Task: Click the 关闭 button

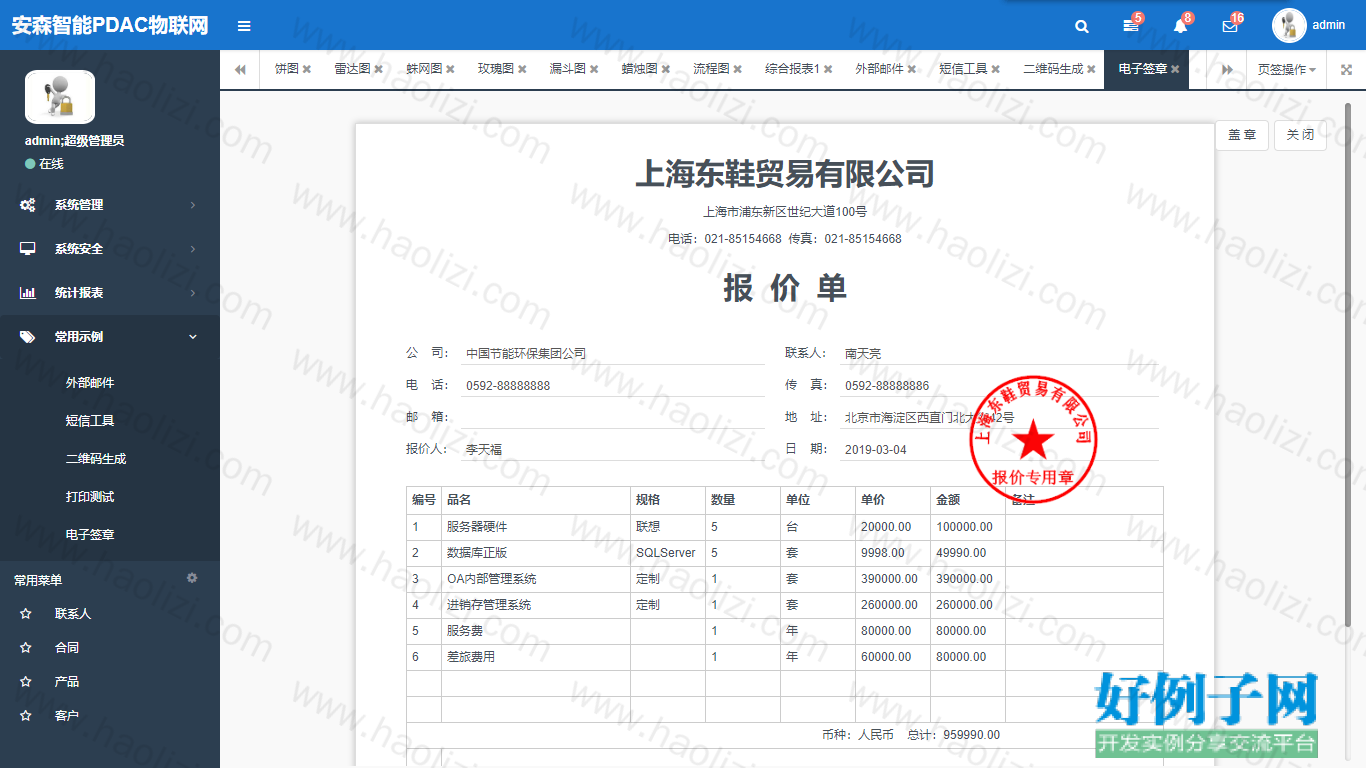Action: [1300, 135]
